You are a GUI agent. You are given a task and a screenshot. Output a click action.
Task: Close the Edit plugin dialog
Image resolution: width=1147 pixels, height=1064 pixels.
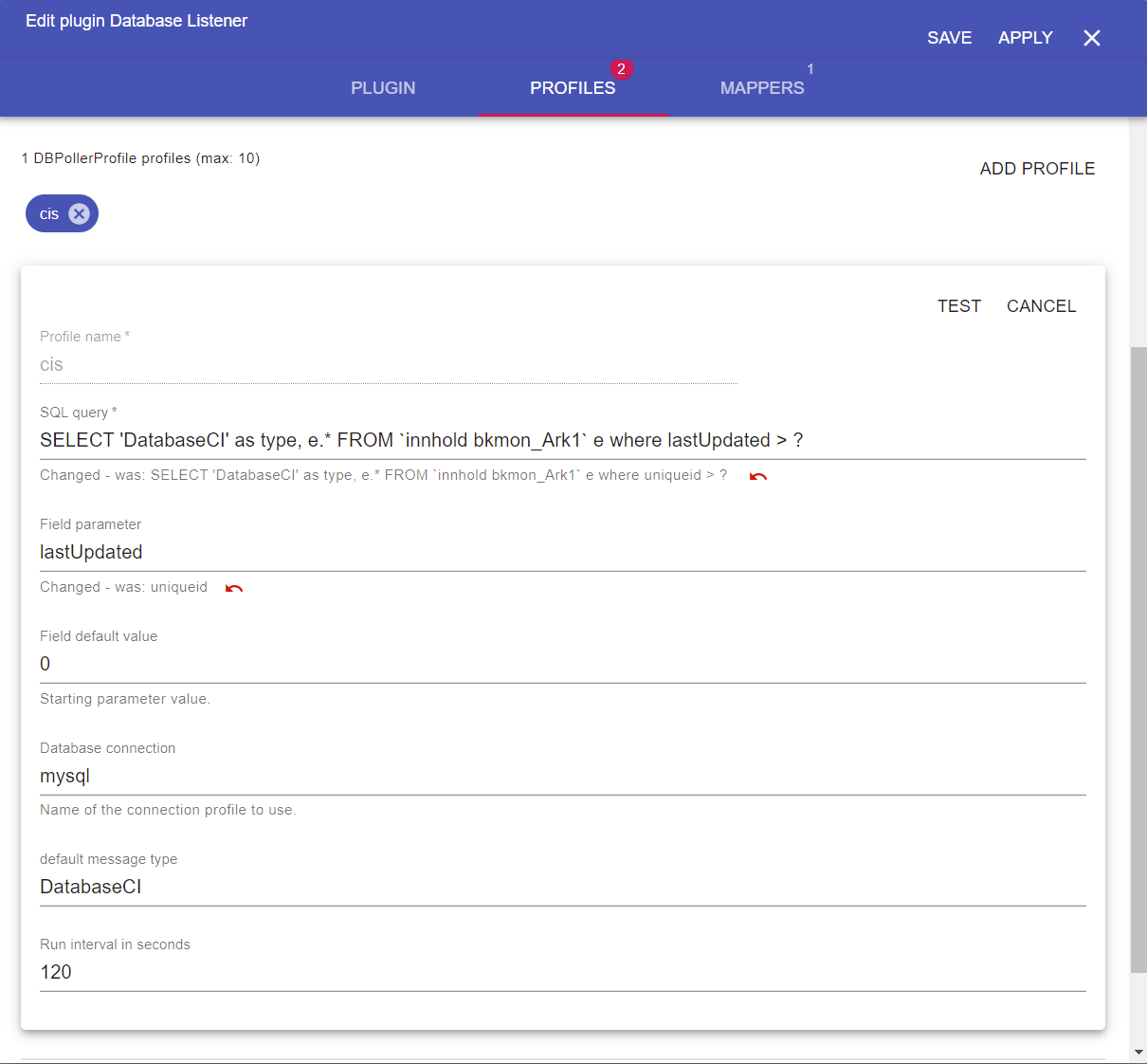[1092, 38]
